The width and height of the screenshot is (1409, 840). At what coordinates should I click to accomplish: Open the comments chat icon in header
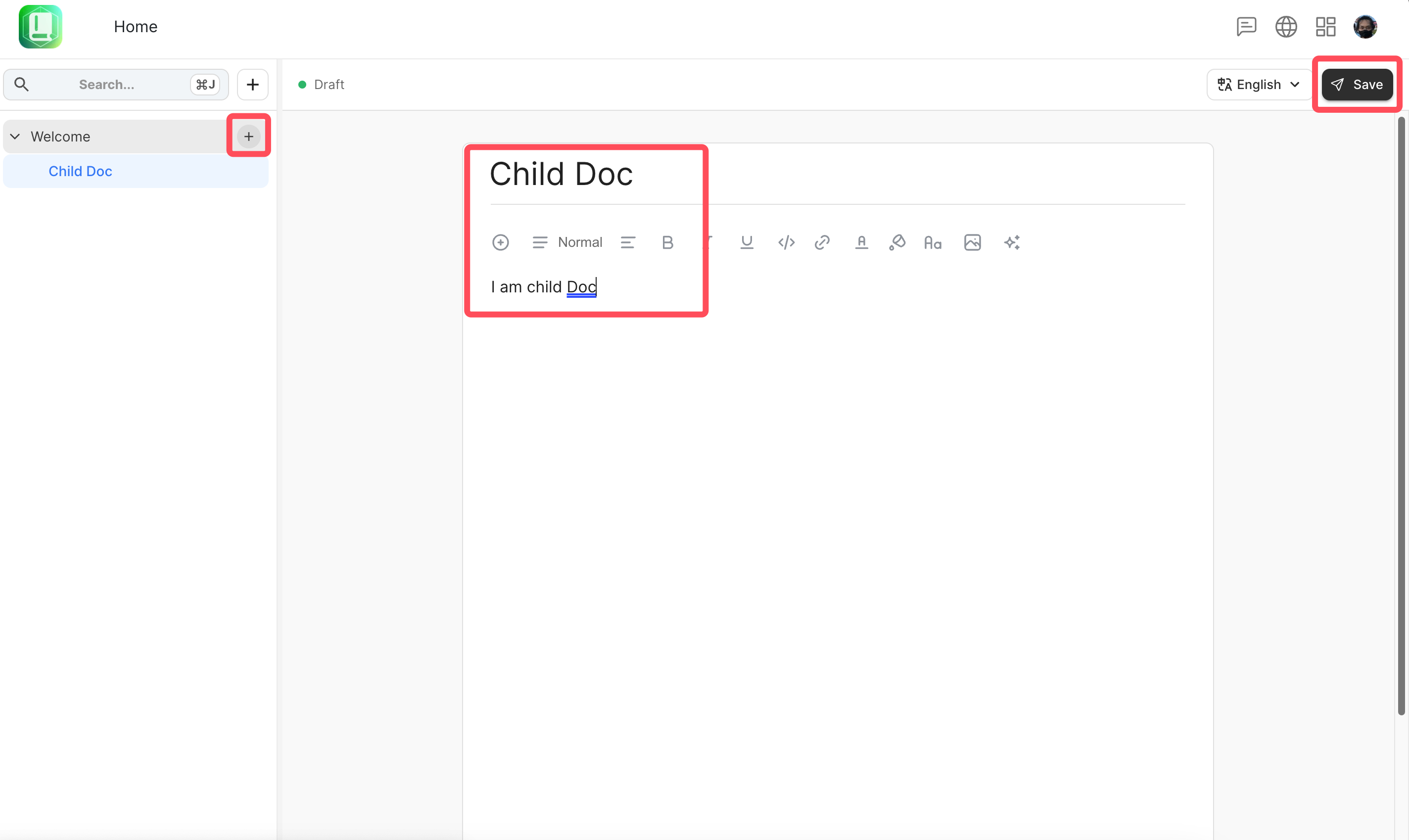tap(1246, 27)
